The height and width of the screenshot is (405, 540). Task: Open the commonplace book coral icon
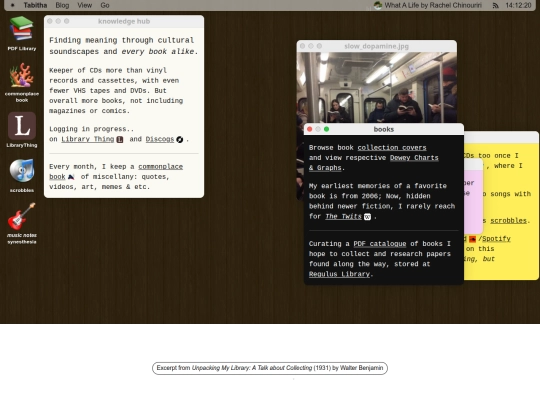(22, 82)
